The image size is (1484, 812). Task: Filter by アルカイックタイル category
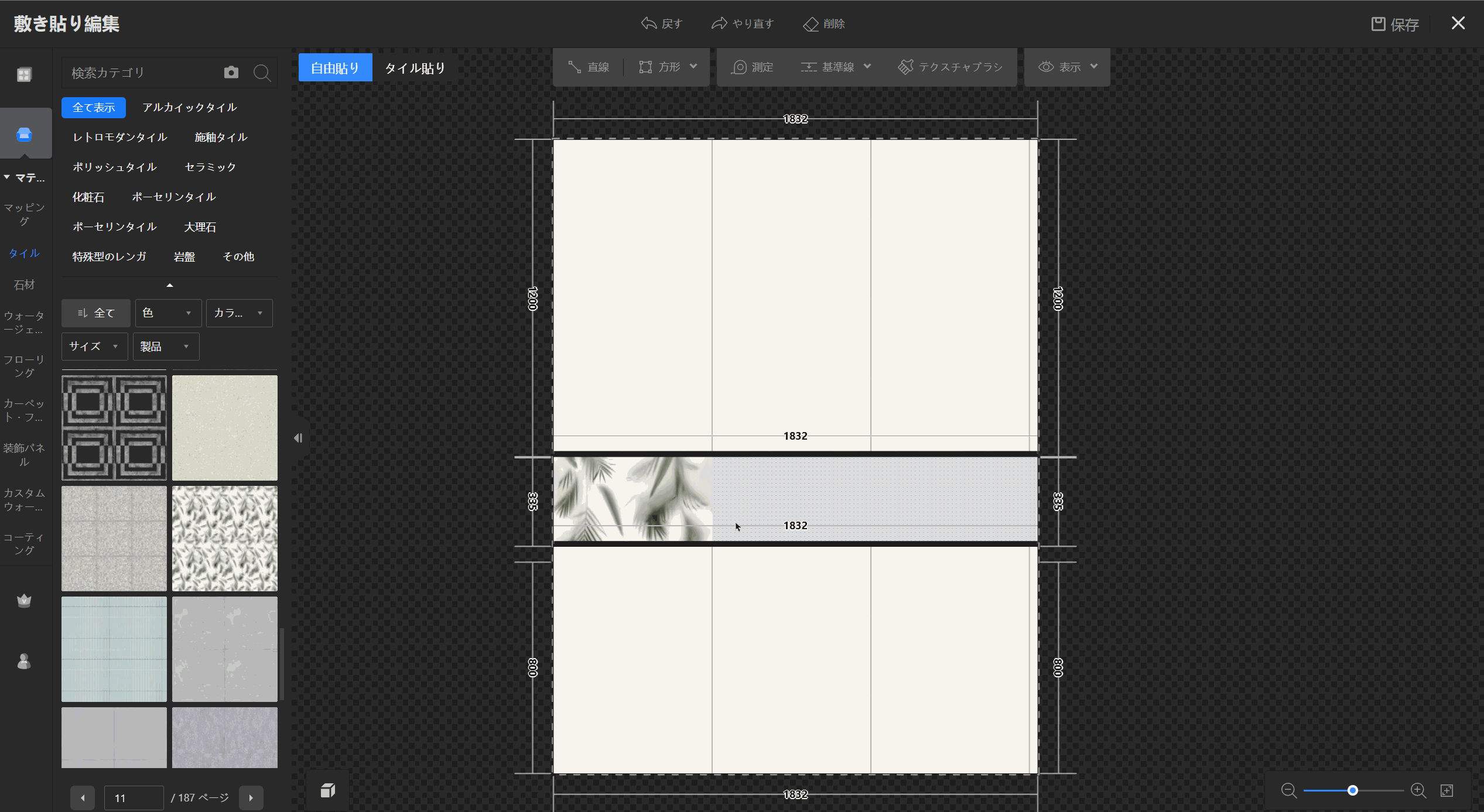tap(189, 108)
